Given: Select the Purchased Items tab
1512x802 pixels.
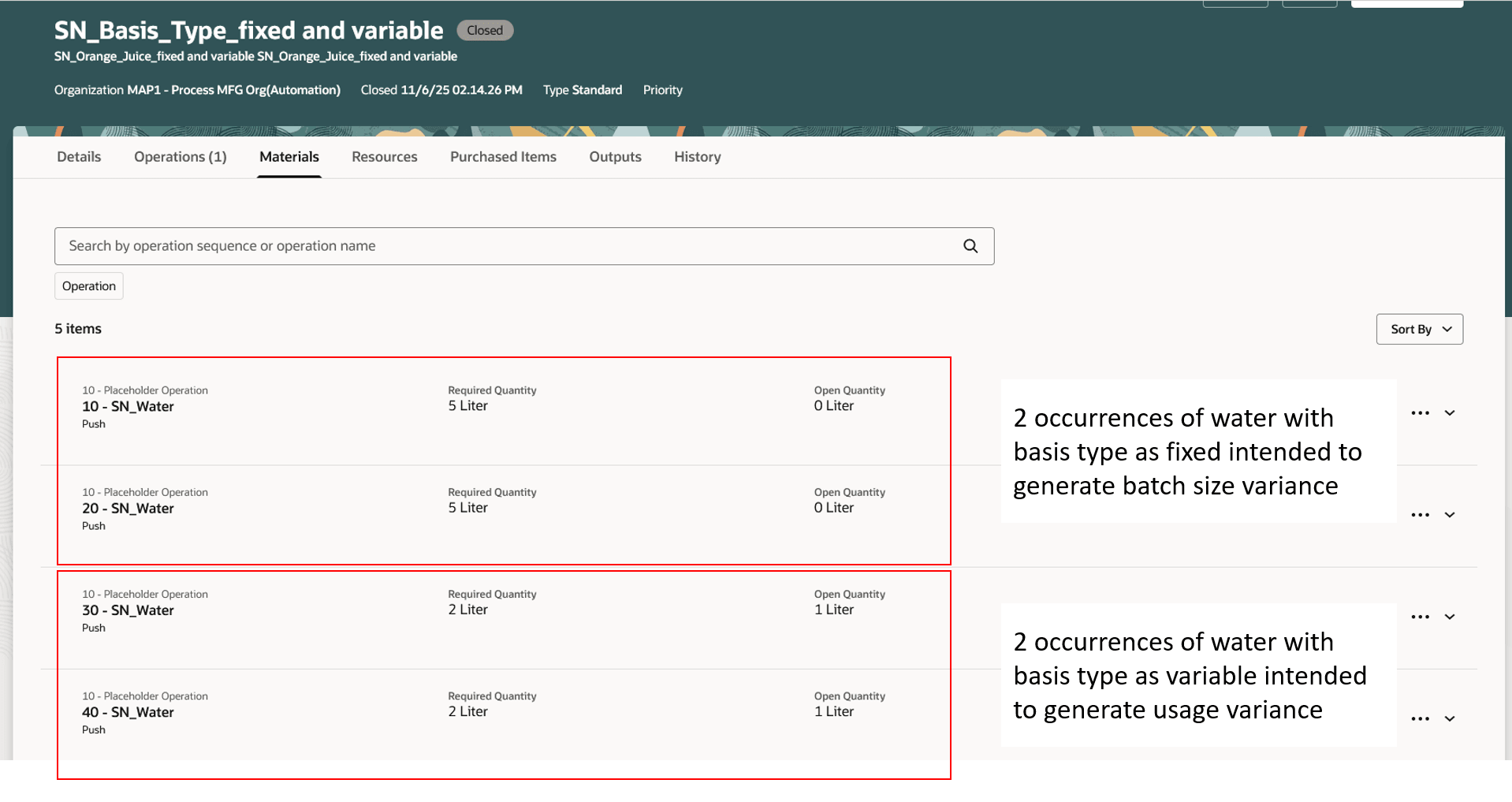Looking at the screenshot, I should tap(503, 156).
